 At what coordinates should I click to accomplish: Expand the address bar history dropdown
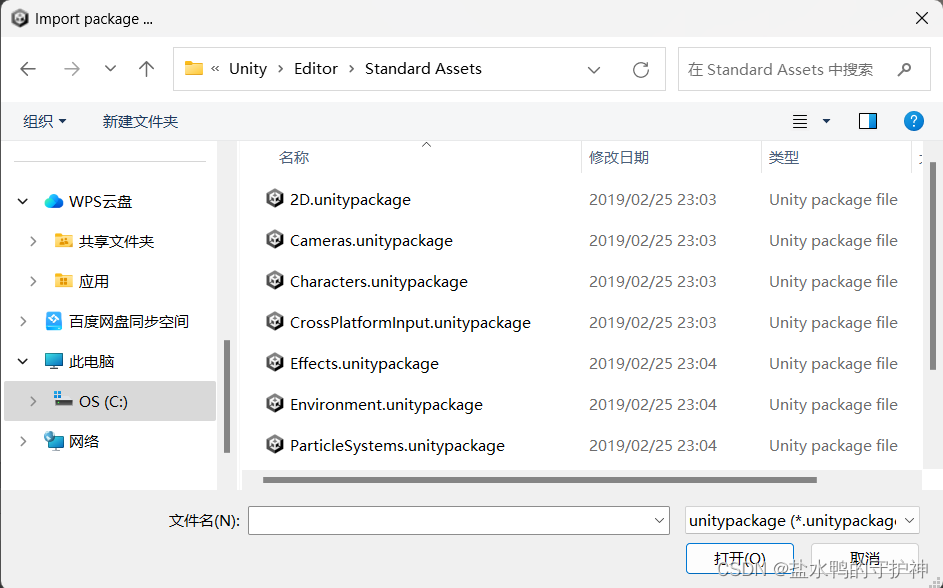pyautogui.click(x=594, y=70)
